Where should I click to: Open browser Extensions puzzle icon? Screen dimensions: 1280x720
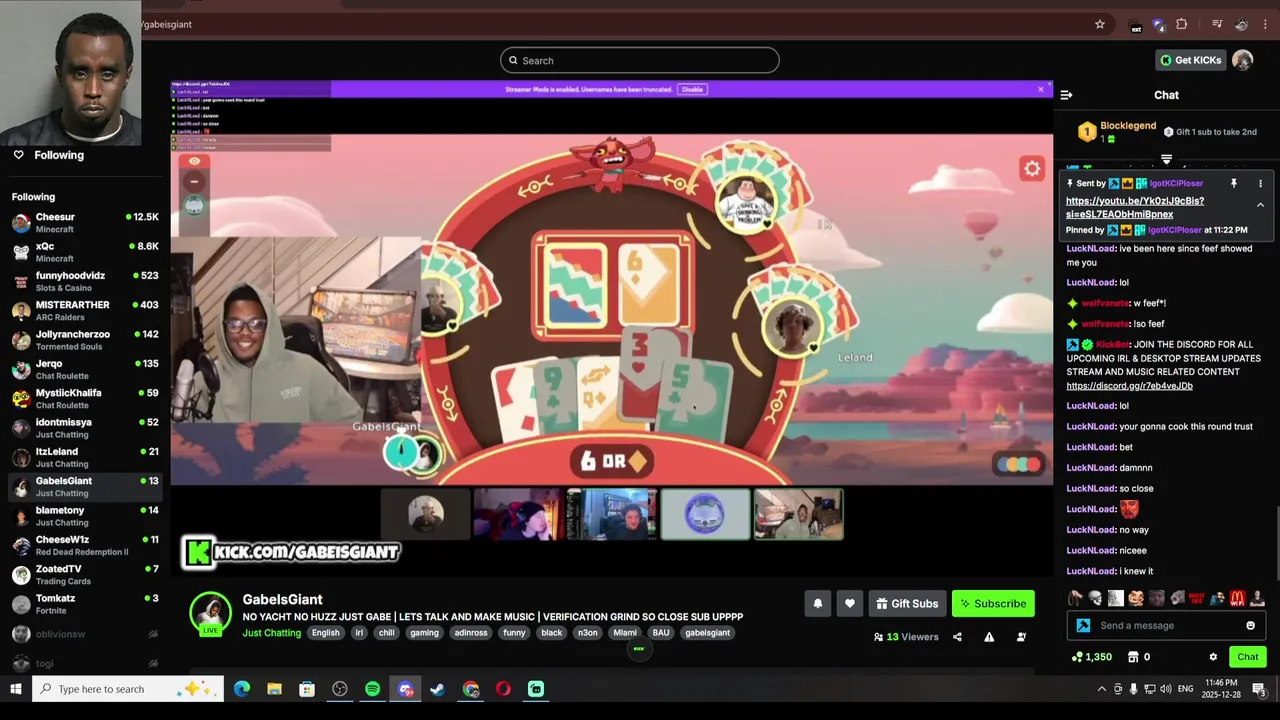pos(1182,24)
